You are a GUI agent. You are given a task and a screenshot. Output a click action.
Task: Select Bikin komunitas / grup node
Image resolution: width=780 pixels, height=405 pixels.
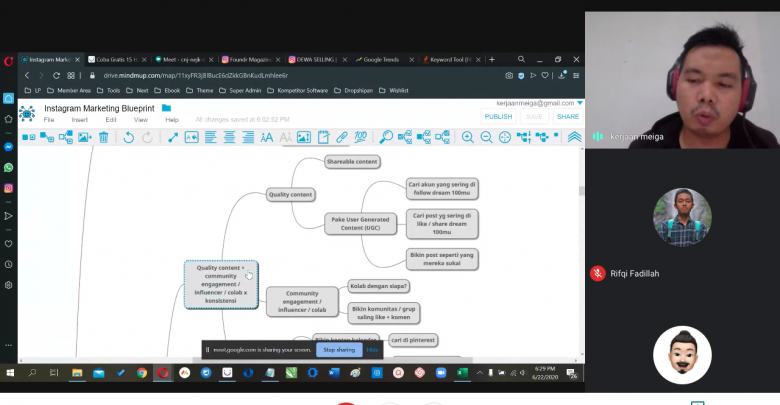384,313
